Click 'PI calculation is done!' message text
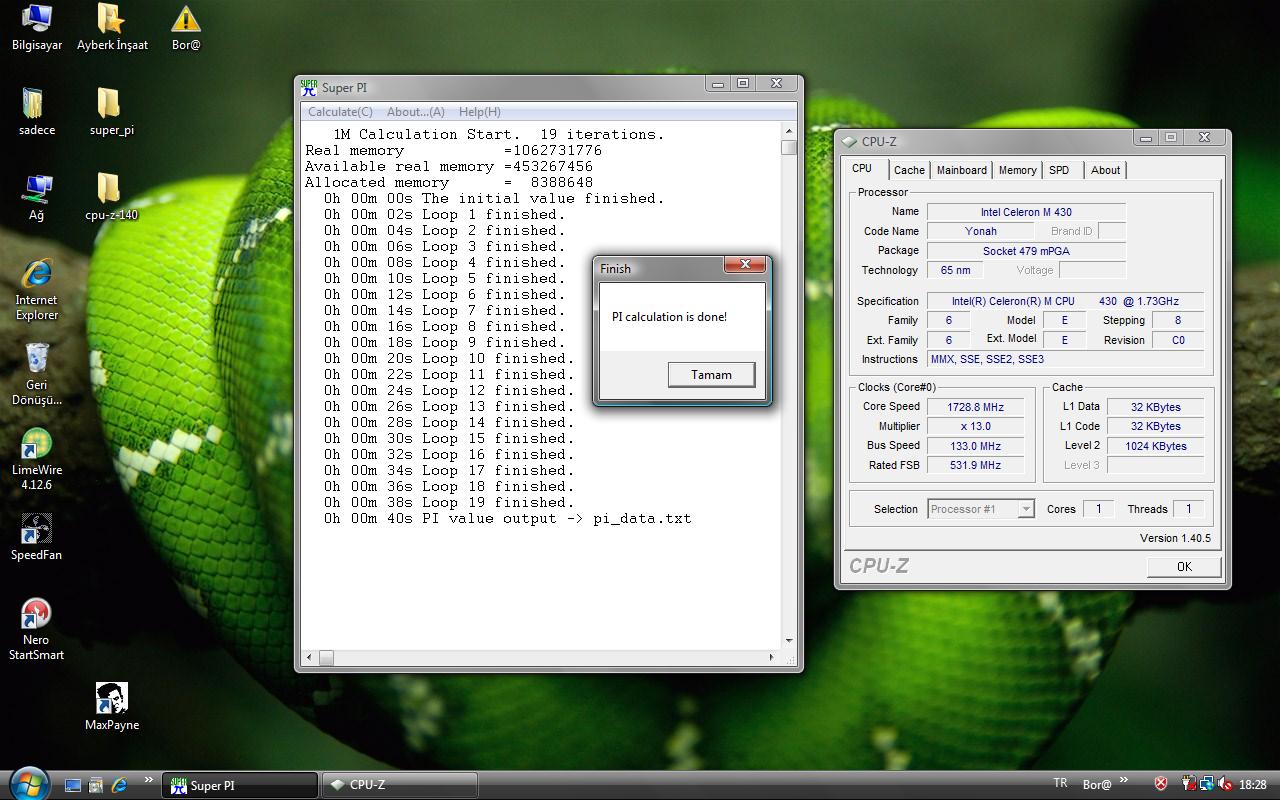 (669, 317)
